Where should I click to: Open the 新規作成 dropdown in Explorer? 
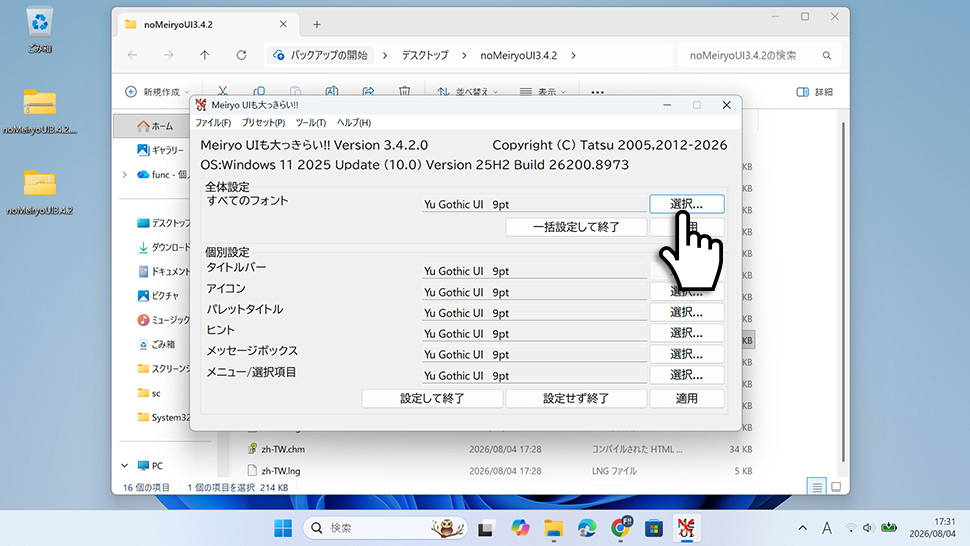[x=157, y=92]
